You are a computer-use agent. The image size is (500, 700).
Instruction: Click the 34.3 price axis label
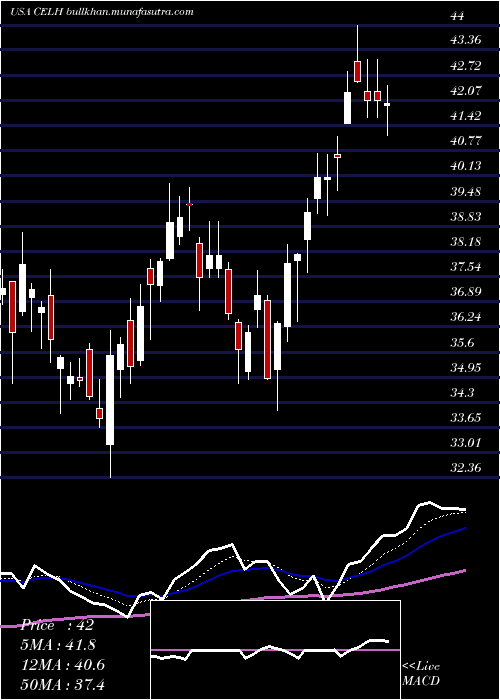(463, 393)
